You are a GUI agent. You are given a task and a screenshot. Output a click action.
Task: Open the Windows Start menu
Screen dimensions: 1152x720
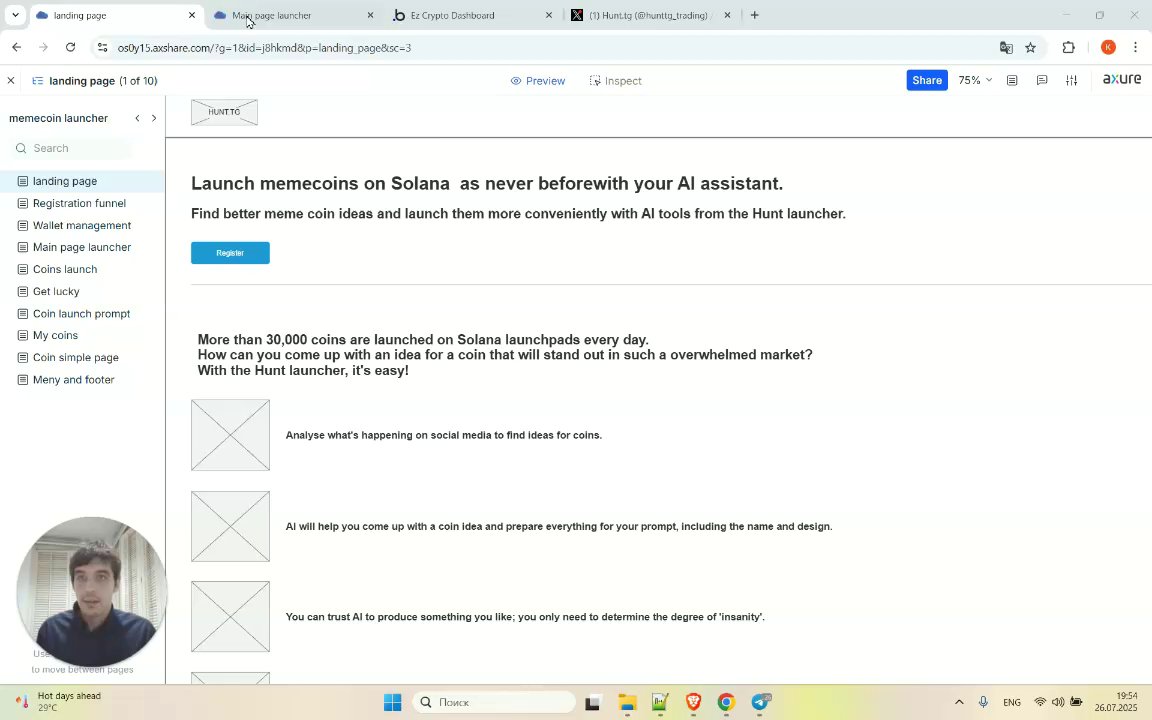(392, 702)
